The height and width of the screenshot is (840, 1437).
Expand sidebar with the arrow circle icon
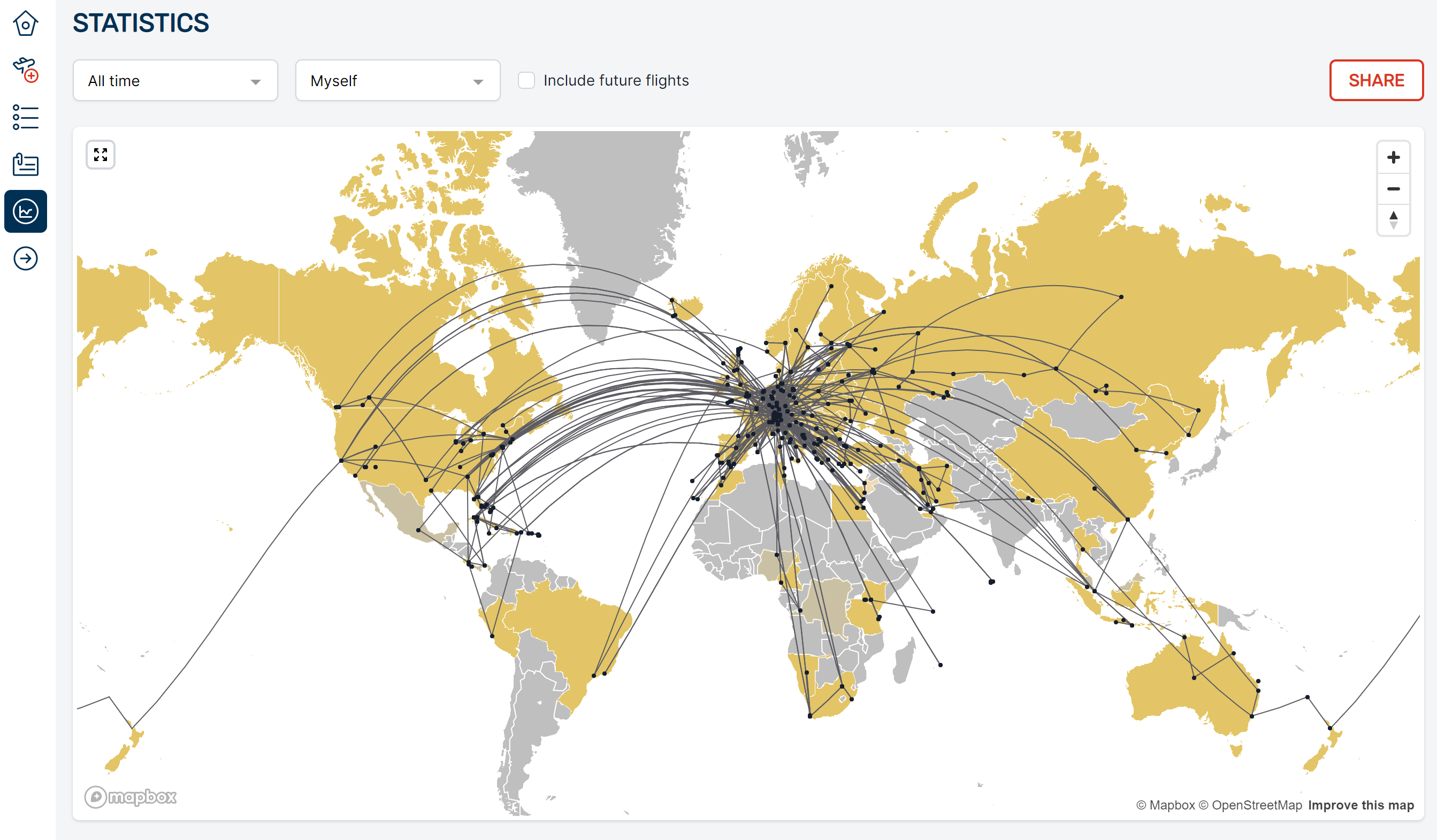point(25,259)
